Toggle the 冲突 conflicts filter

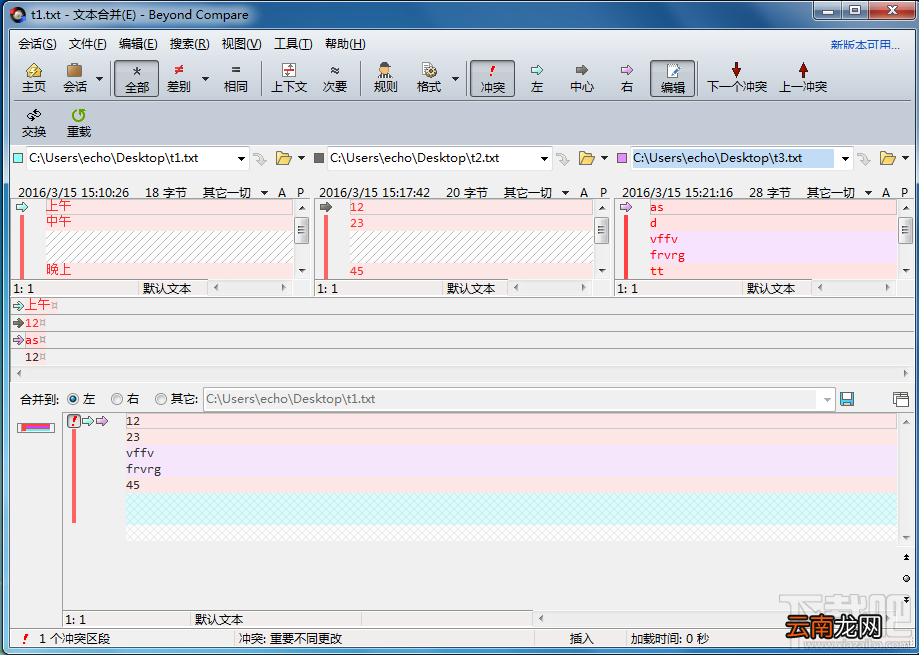pyautogui.click(x=492, y=78)
